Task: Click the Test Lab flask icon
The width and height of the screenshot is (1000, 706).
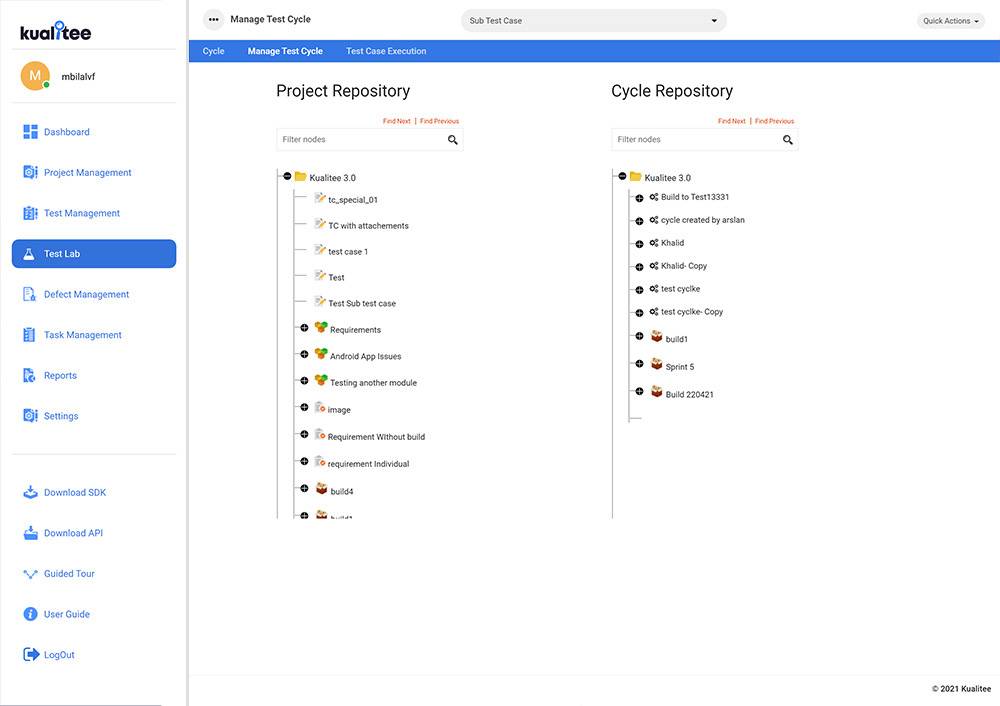Action: pyautogui.click(x=29, y=254)
